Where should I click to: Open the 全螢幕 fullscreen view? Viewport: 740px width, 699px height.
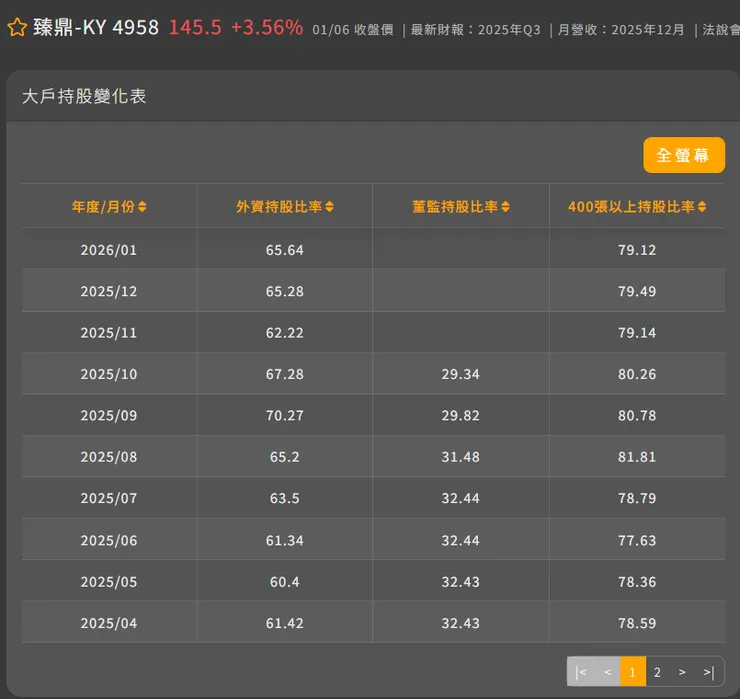pyautogui.click(x=684, y=155)
